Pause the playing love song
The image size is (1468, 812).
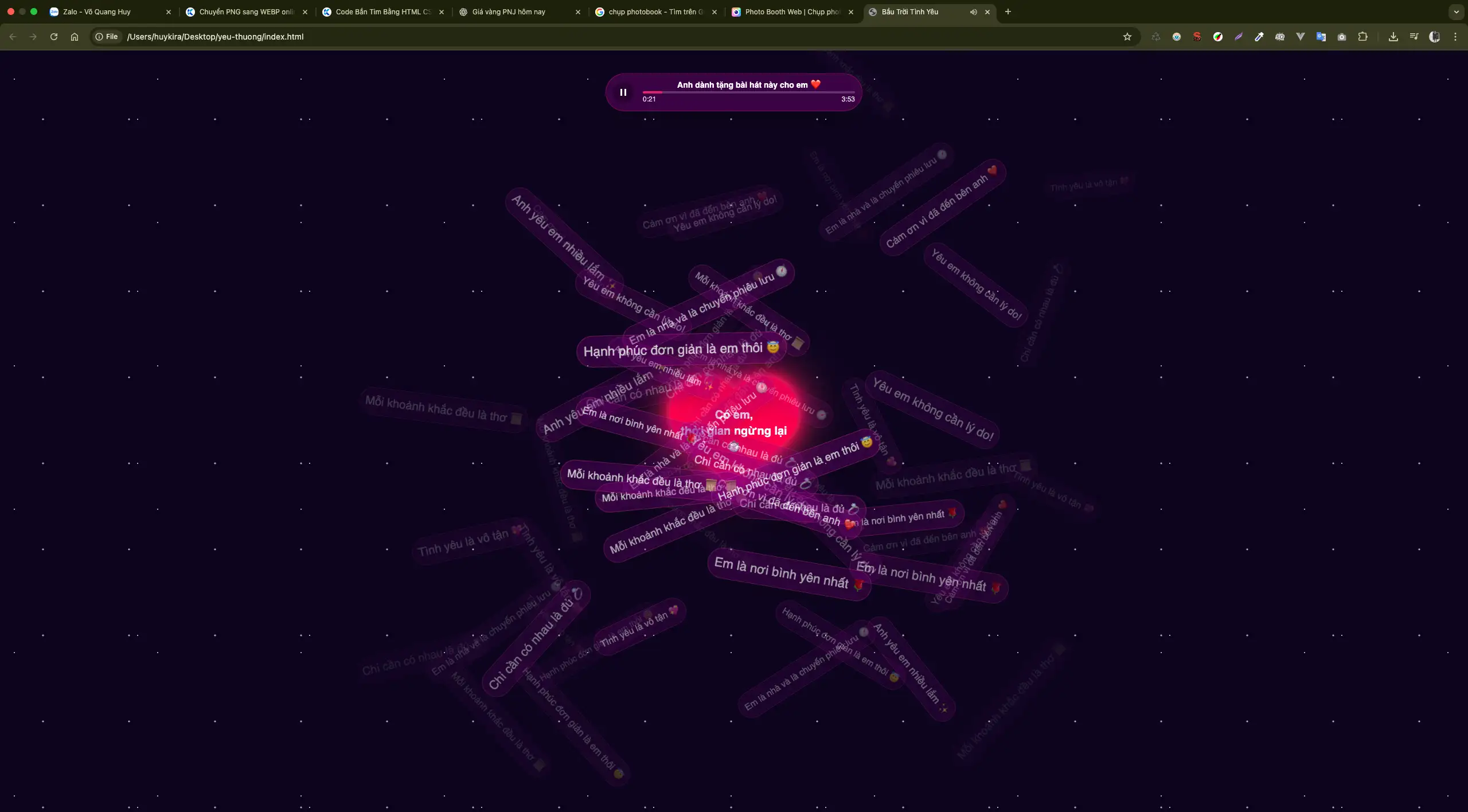coord(623,92)
